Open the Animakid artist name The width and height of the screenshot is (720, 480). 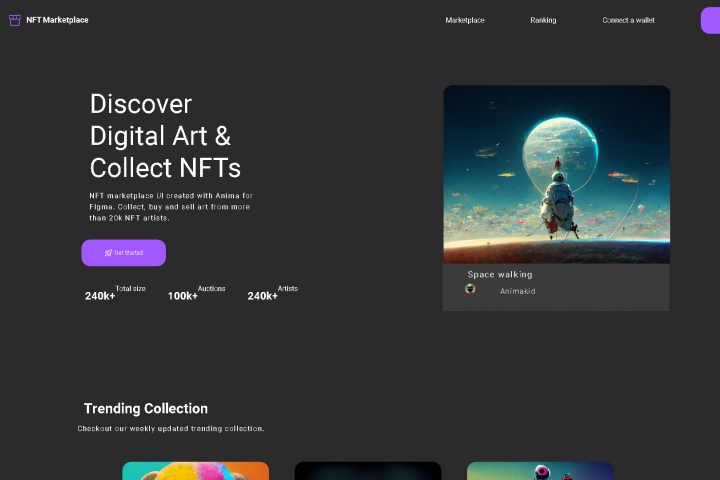coord(518,291)
